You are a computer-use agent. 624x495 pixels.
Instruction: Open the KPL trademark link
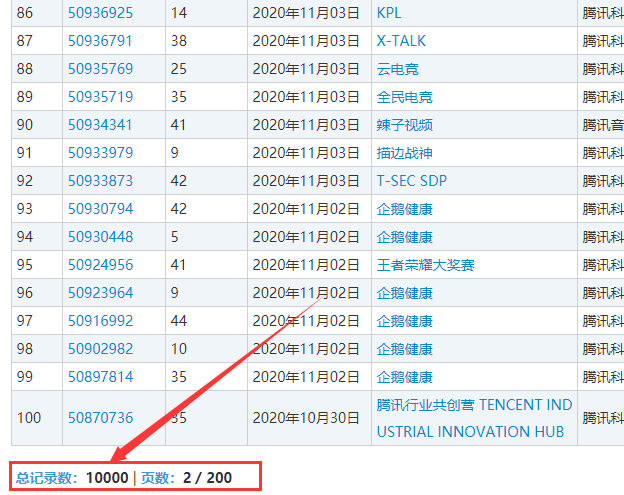coord(389,13)
